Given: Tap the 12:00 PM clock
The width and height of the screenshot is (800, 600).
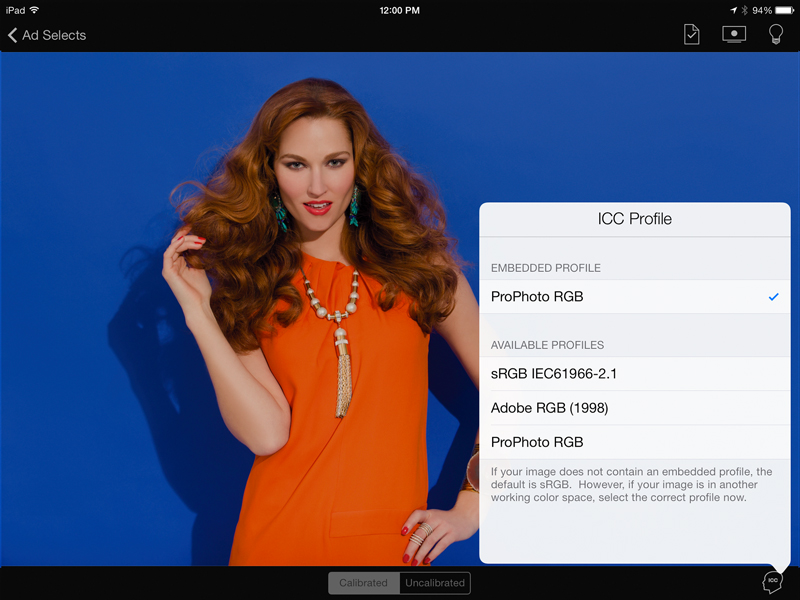Looking at the screenshot, I should tap(399, 10).
